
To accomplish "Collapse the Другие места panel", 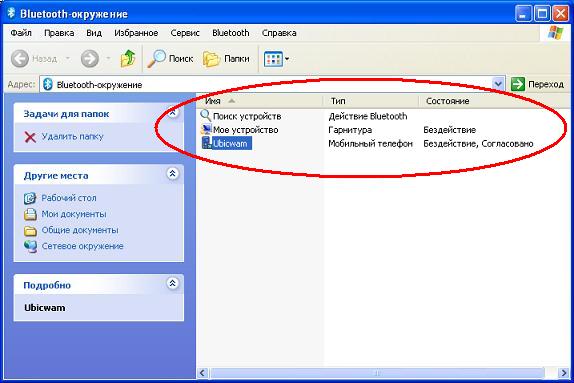I will (172, 173).
